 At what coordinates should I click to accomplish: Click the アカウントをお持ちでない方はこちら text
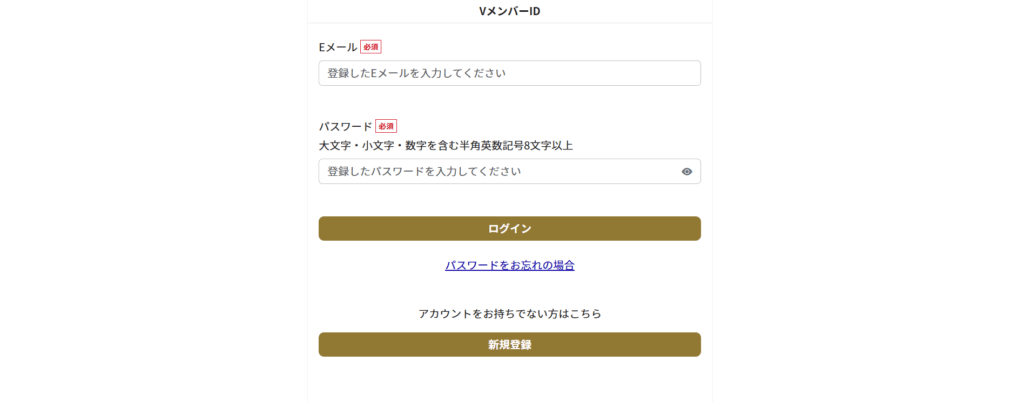pyautogui.click(x=509, y=314)
